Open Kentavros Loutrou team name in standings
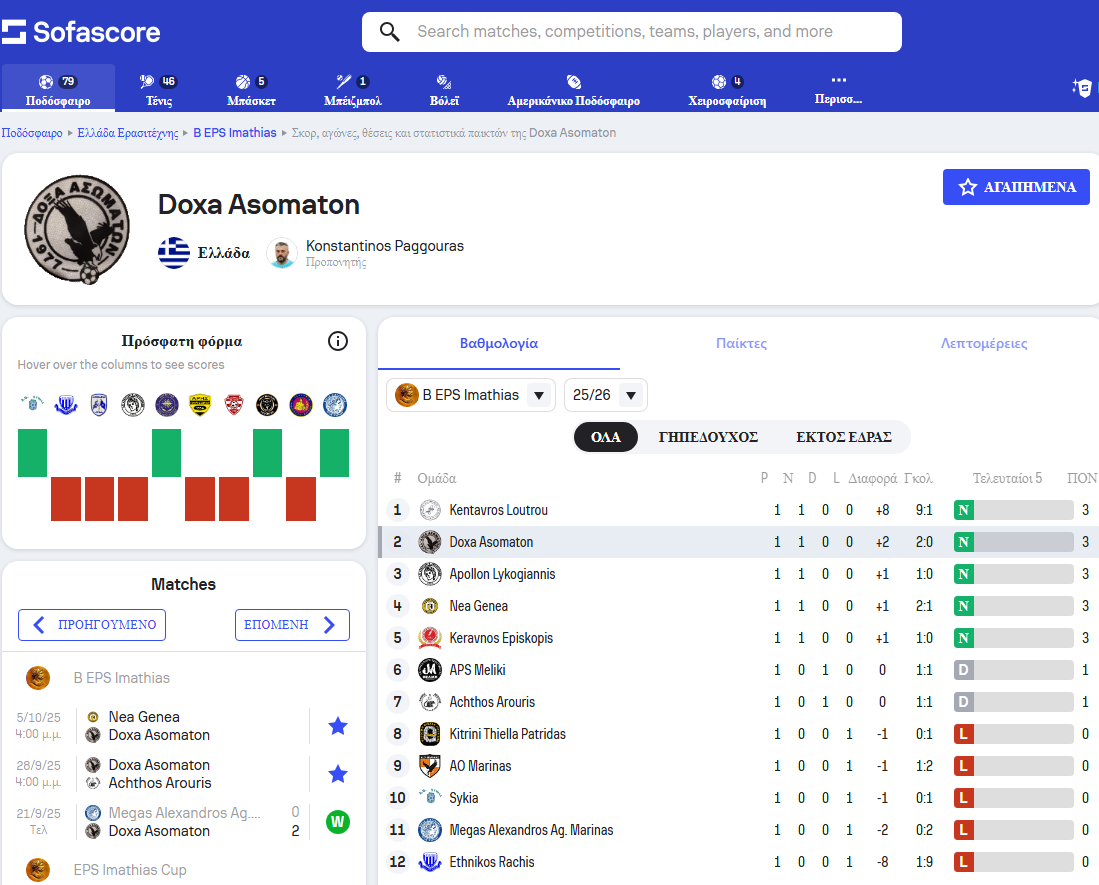Viewport: 1099px width, 885px height. pos(498,510)
